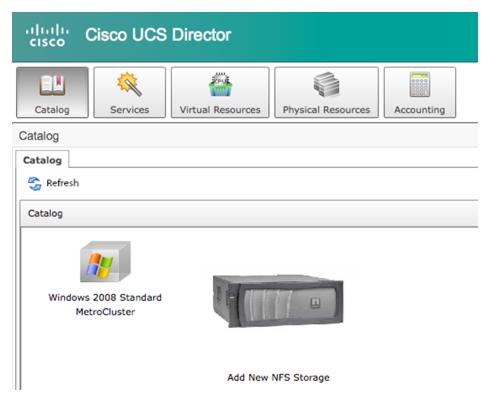Open the Physical Resources server icon menu

click(x=326, y=92)
